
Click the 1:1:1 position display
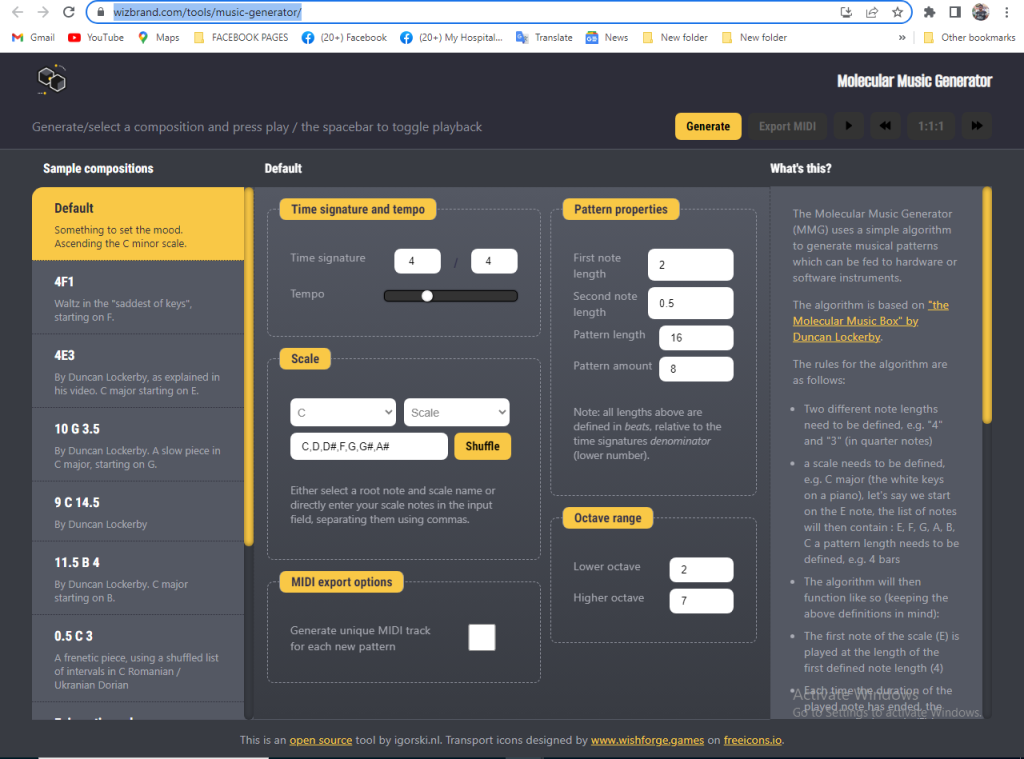point(931,126)
